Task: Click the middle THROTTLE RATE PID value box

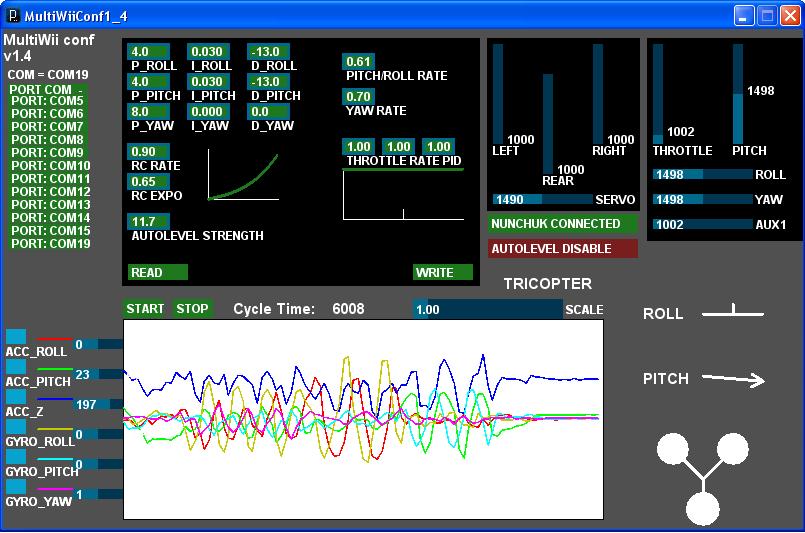Action: pos(398,146)
